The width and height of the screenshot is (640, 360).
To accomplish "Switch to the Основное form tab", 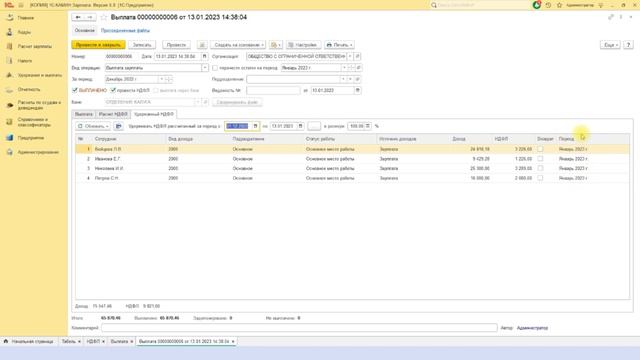I will (x=84, y=31).
